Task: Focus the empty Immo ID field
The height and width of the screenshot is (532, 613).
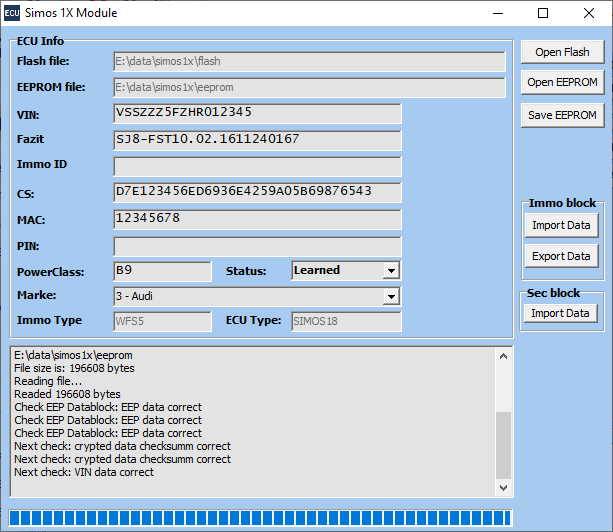Action: (257, 166)
